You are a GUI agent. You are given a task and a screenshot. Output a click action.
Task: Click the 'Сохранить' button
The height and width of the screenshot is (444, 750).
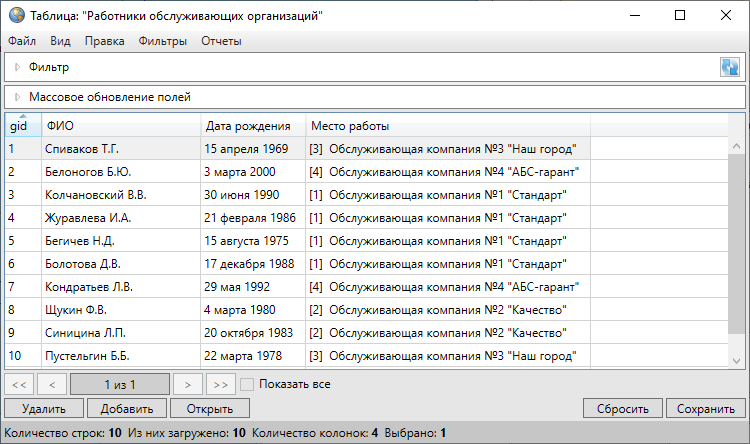[706, 408]
